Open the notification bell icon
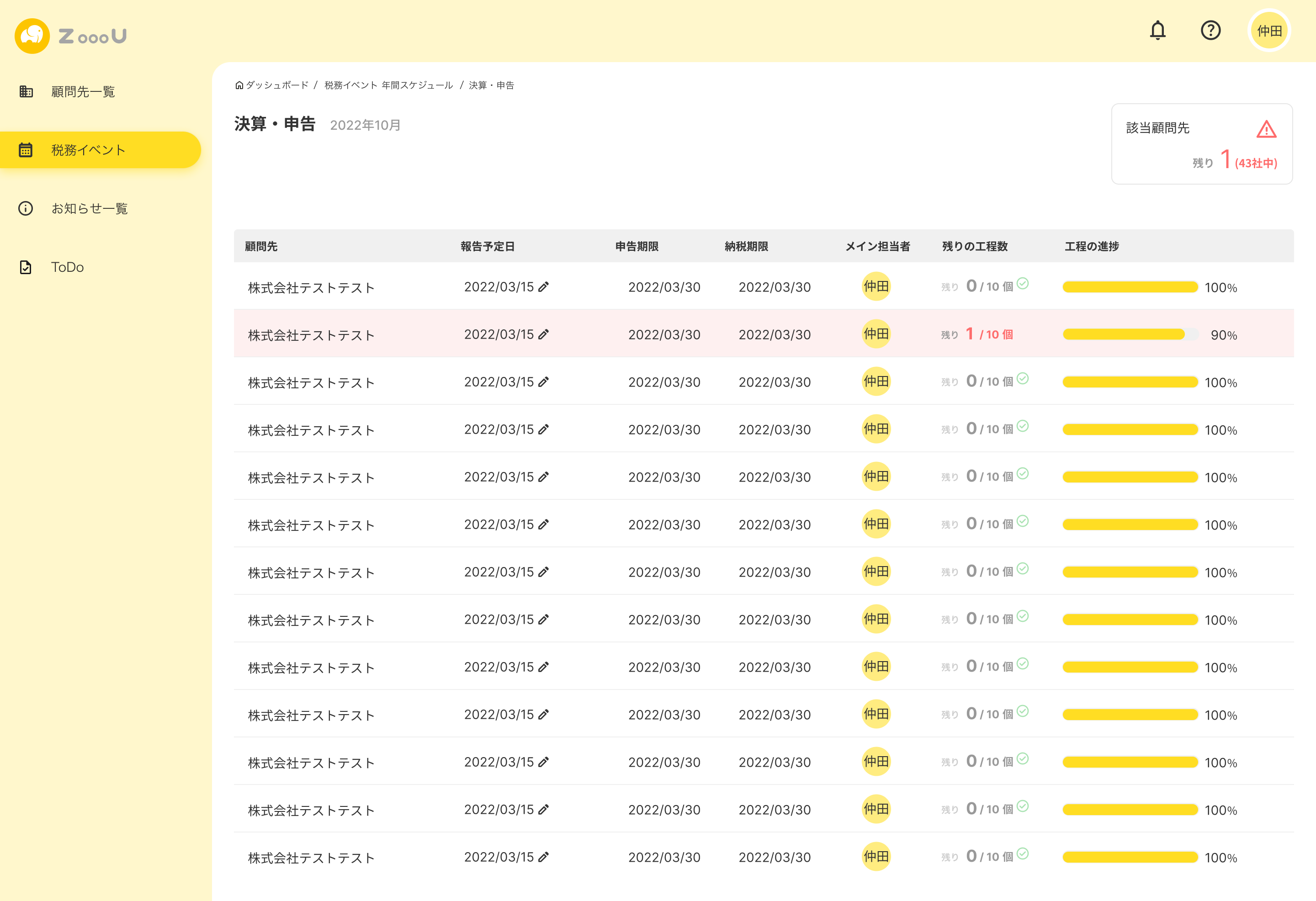The height and width of the screenshot is (901, 1316). pyautogui.click(x=1157, y=30)
